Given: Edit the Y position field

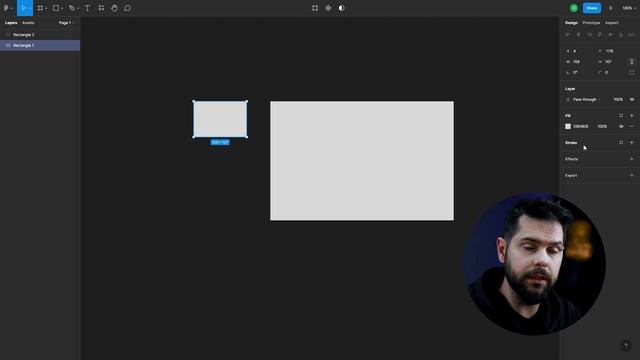Looking at the screenshot, I should [611, 51].
